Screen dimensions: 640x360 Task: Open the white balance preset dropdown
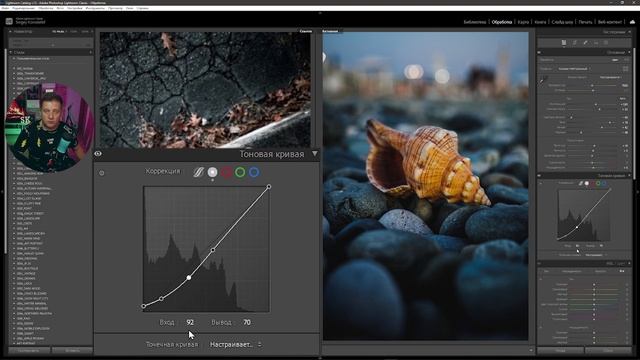coord(611,77)
